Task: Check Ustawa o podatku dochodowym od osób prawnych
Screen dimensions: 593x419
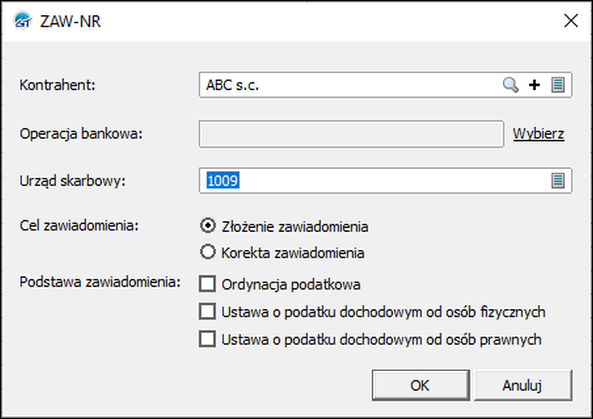Action: point(207,339)
